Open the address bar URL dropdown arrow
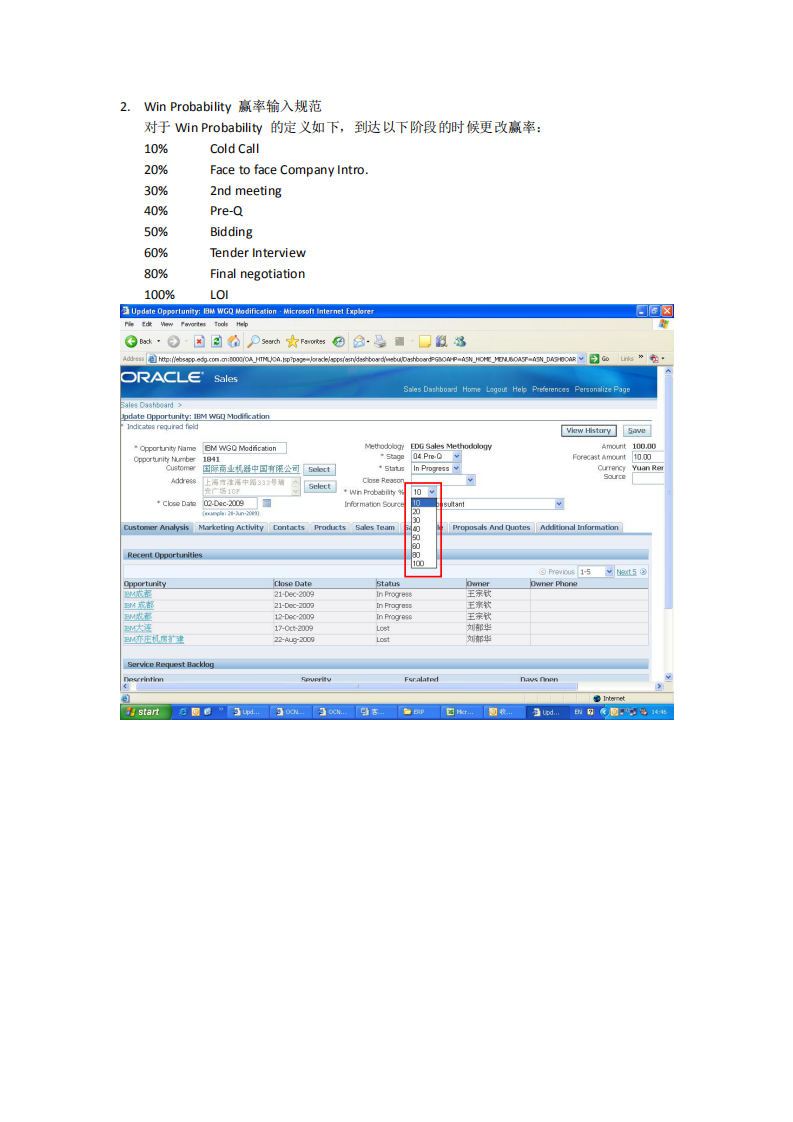The width and height of the screenshot is (793, 1122). pos(581,358)
